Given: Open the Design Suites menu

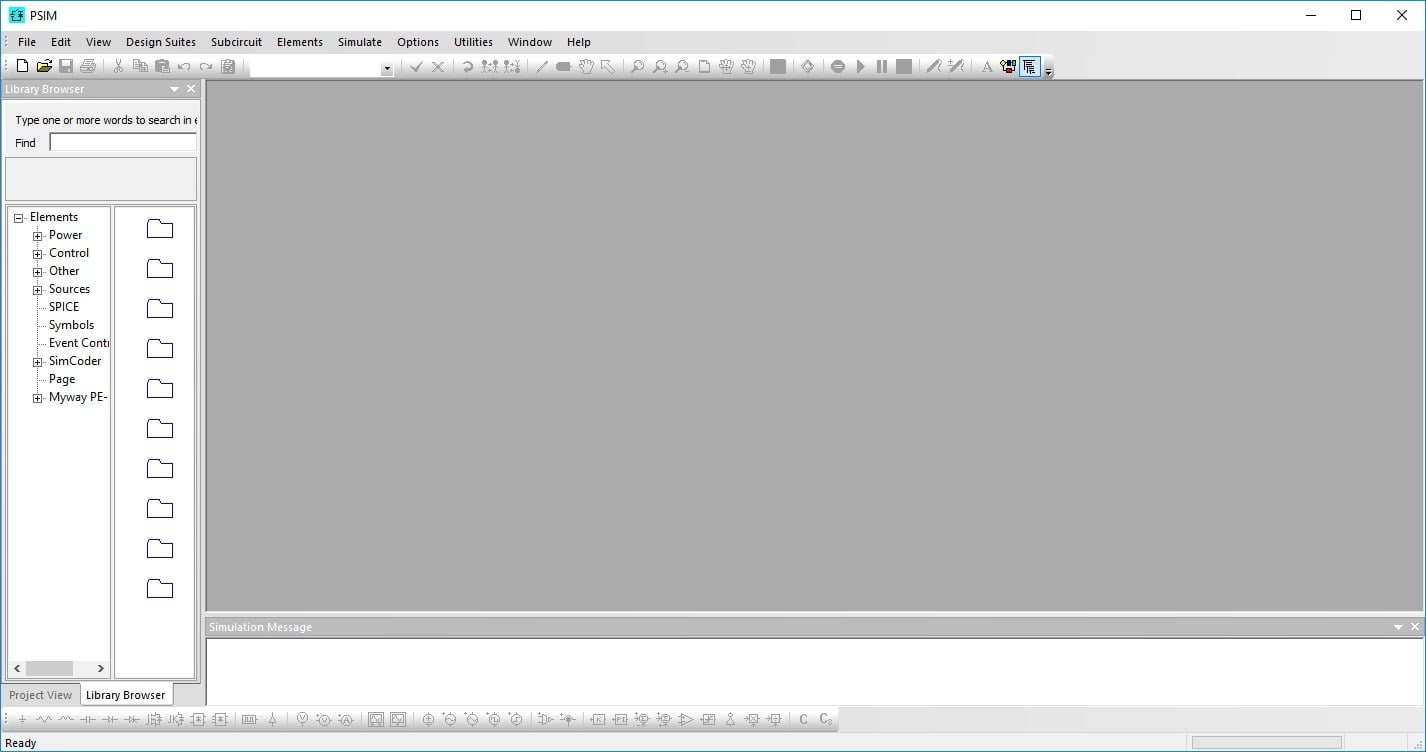Looking at the screenshot, I should 161,42.
